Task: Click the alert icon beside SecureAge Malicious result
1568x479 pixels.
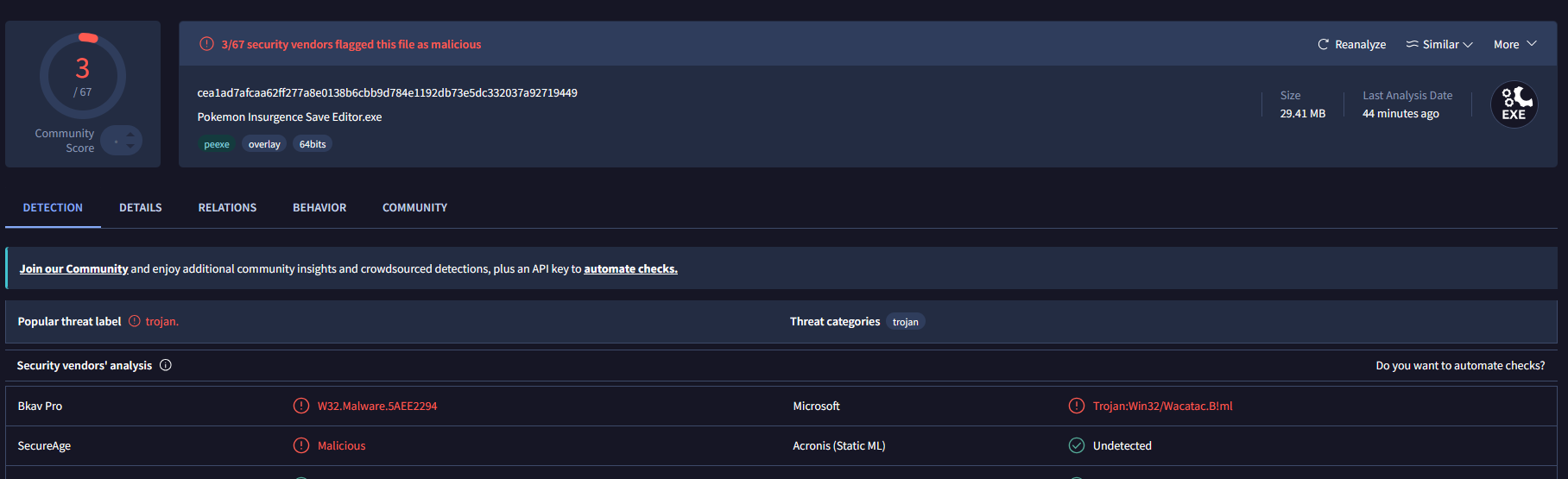Action: pyautogui.click(x=301, y=445)
